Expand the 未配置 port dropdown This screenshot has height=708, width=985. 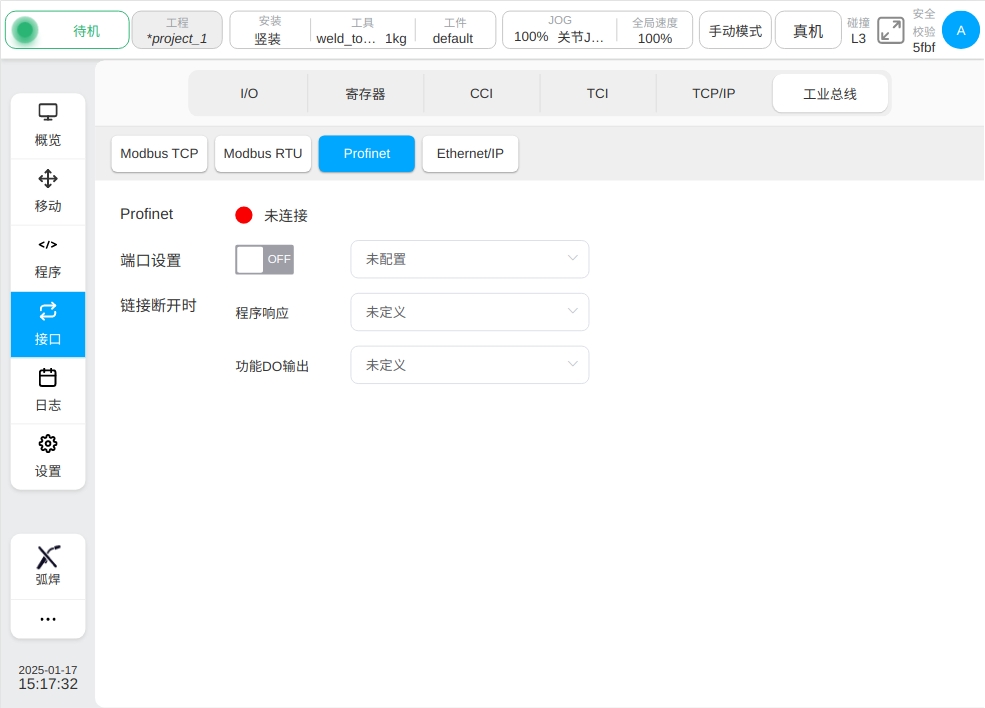tap(469, 259)
